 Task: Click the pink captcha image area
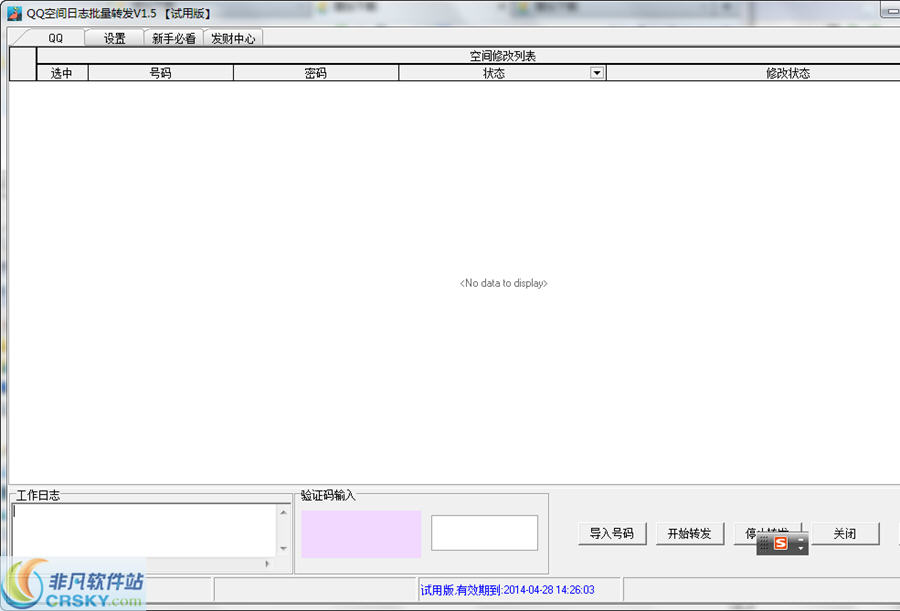[x=361, y=534]
